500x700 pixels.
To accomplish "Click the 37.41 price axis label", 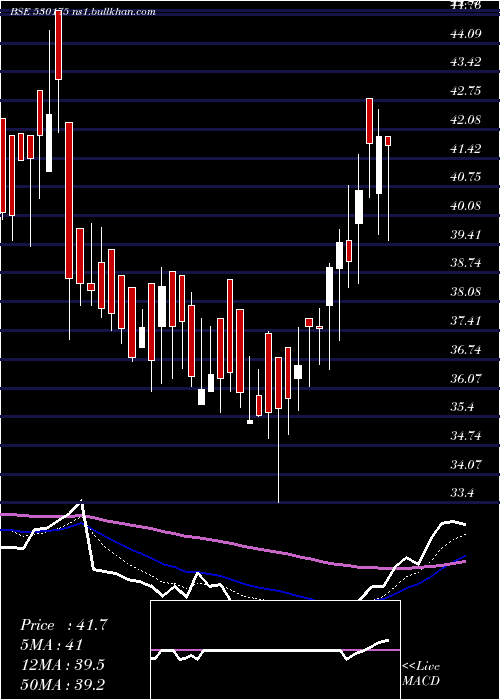I will tap(466, 321).
